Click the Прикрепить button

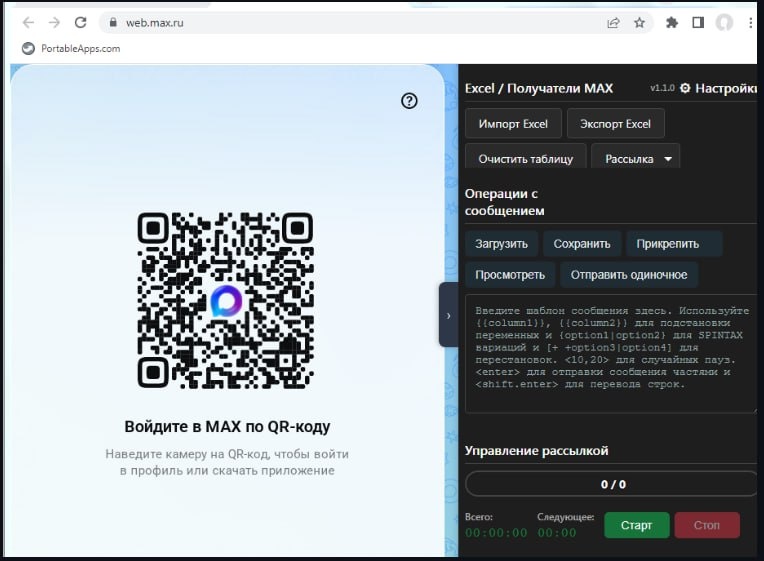pyautogui.click(x=674, y=244)
